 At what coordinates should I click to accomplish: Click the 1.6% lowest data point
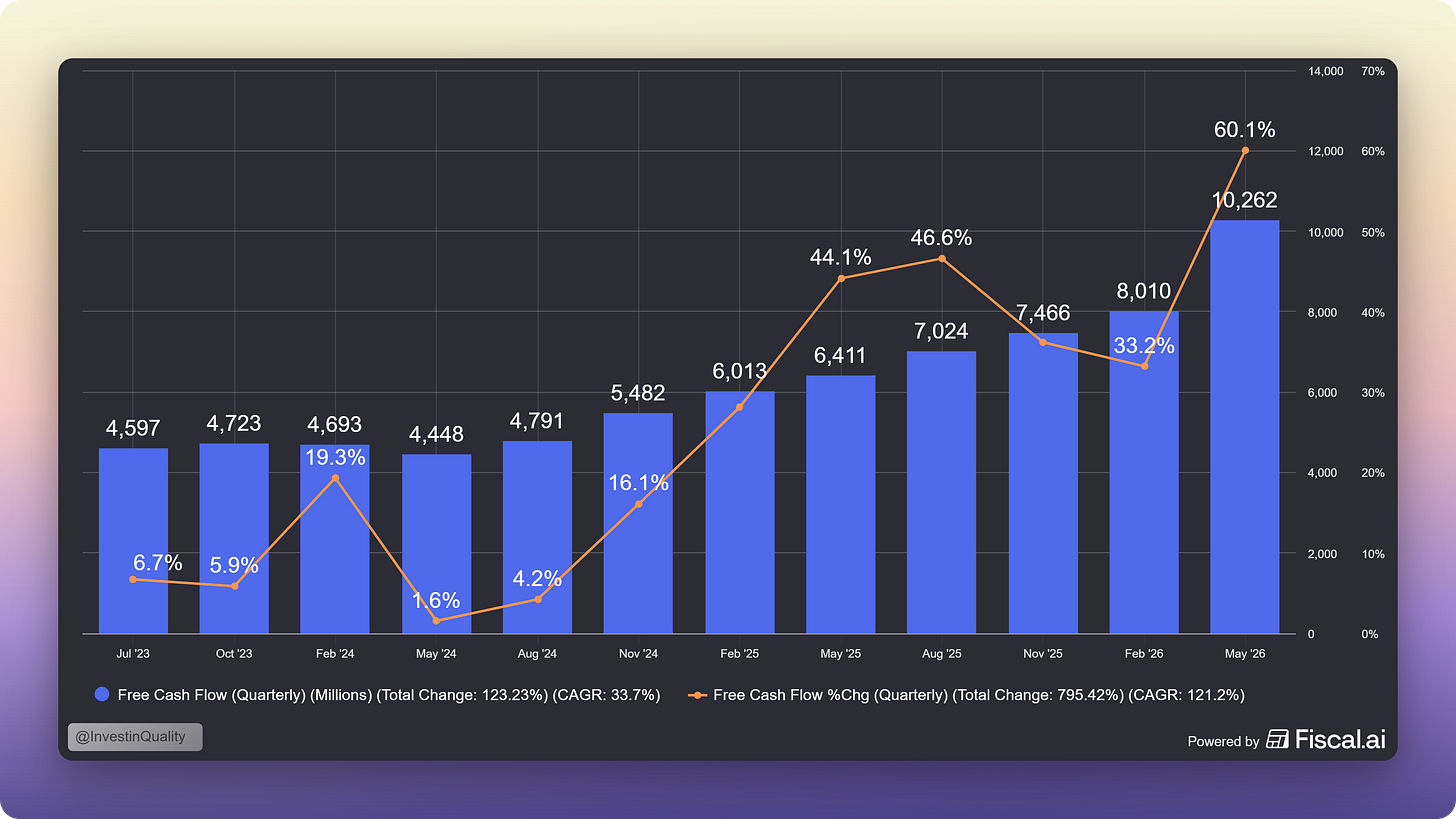[x=437, y=621]
